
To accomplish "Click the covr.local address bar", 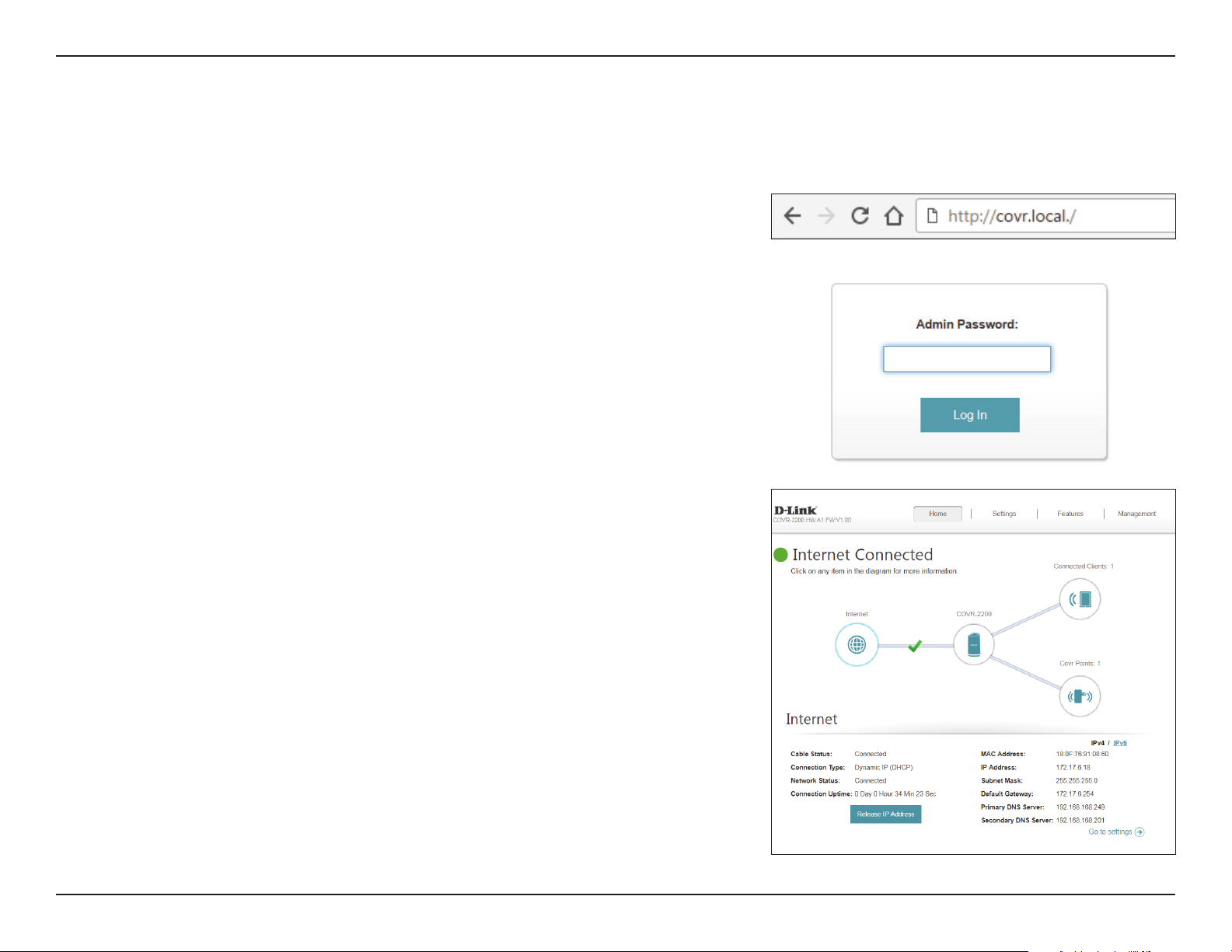I will point(1045,216).
